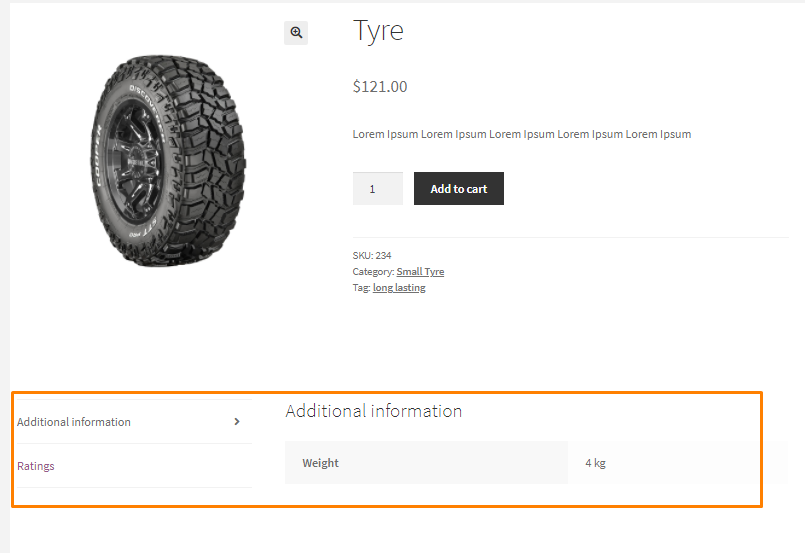Viewport: 805px width, 553px height.
Task: Open the Small Tyre category link
Action: point(420,272)
